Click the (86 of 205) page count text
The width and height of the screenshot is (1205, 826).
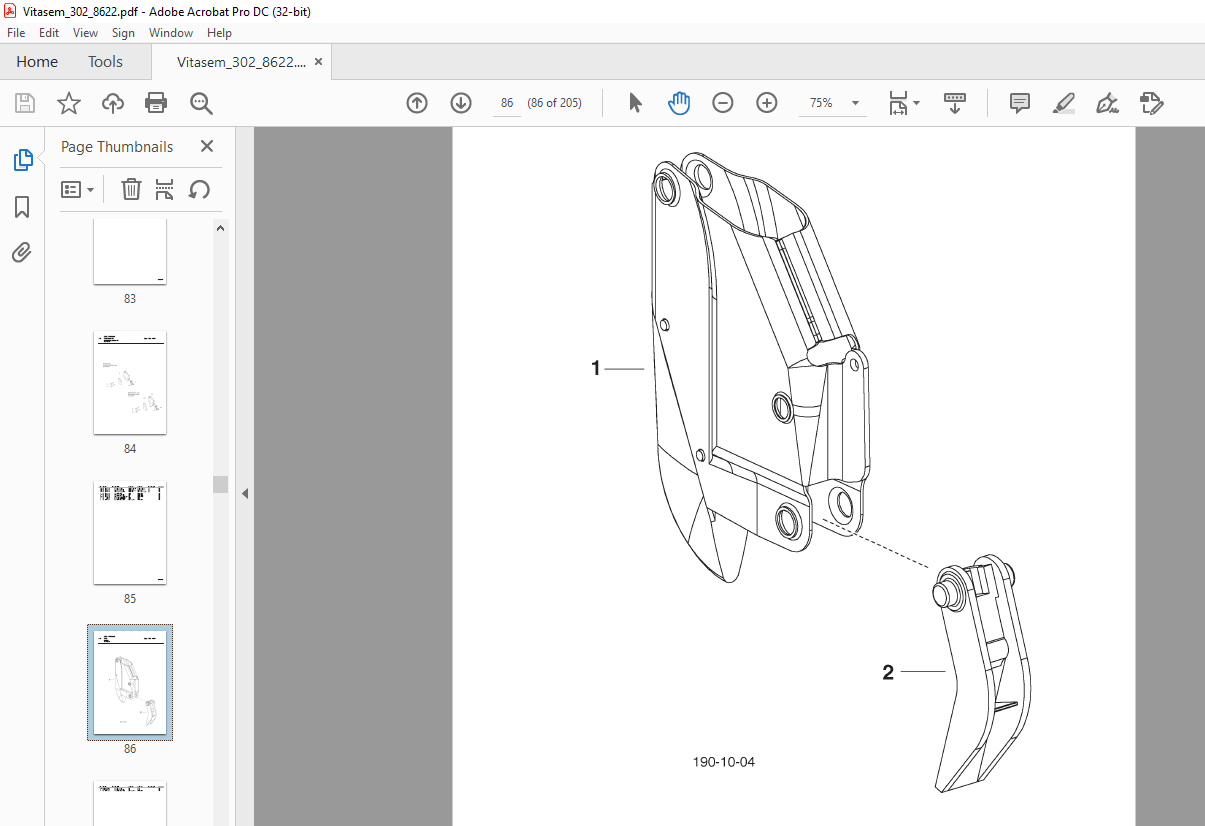[x=555, y=103]
